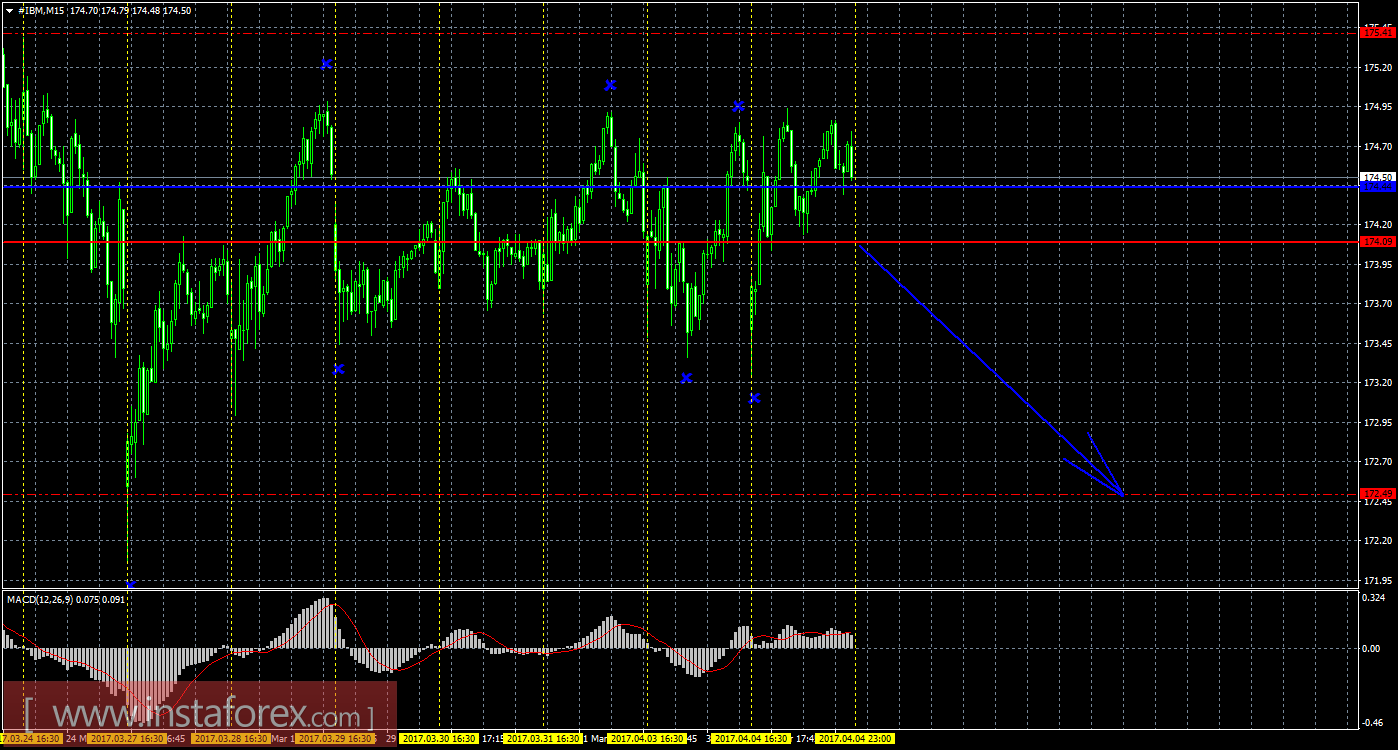The height and width of the screenshot is (750, 1398).
Task: Click the white 174.50 current price label
Action: tap(1378, 177)
